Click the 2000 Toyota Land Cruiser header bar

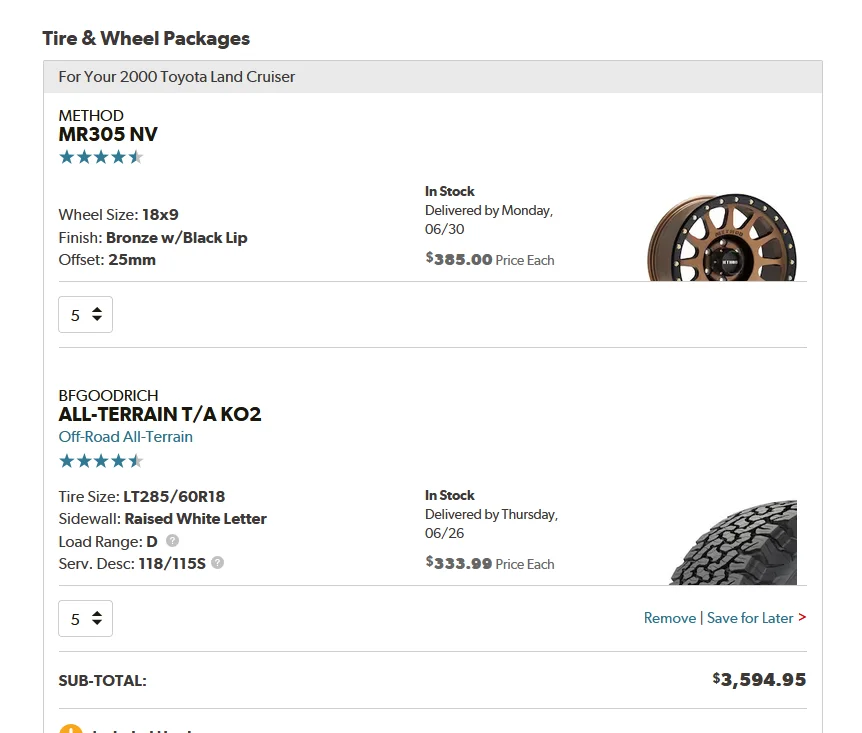click(x=432, y=77)
